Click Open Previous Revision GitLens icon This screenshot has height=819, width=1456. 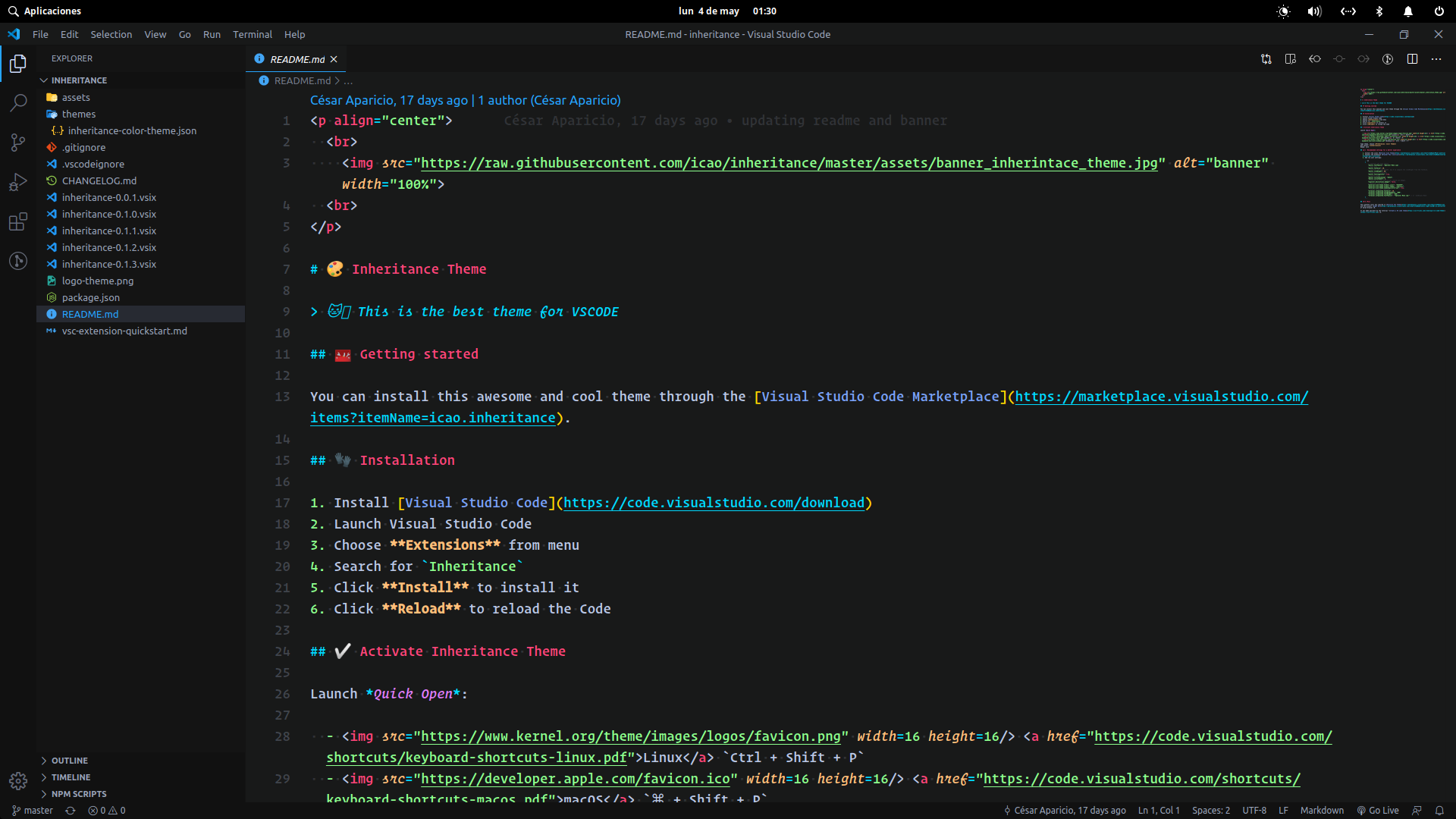1314,59
